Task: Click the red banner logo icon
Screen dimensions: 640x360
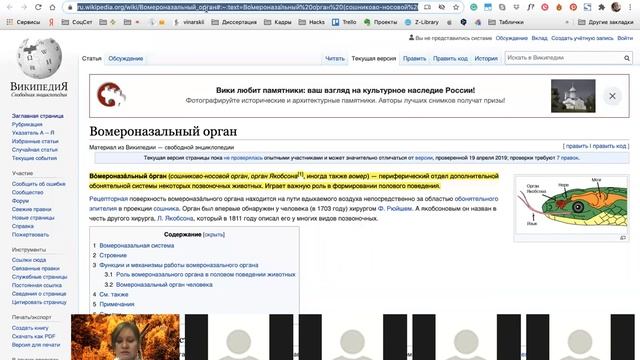Action: (x=111, y=94)
